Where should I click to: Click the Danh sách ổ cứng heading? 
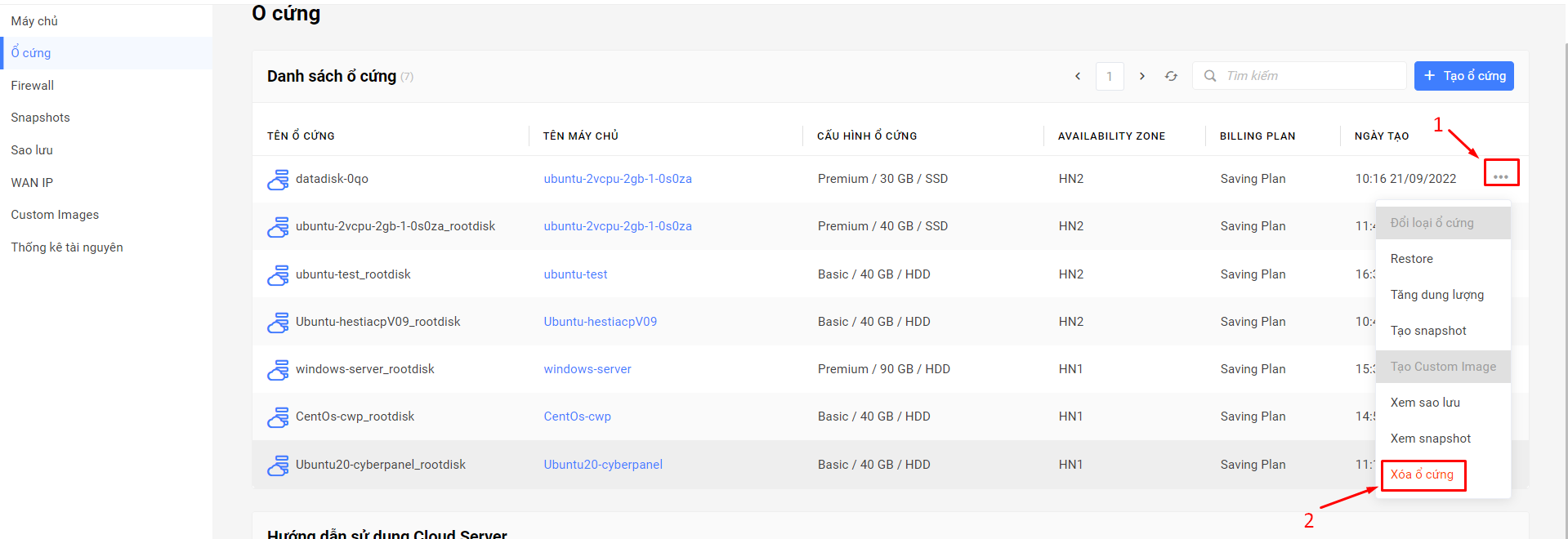(x=332, y=76)
